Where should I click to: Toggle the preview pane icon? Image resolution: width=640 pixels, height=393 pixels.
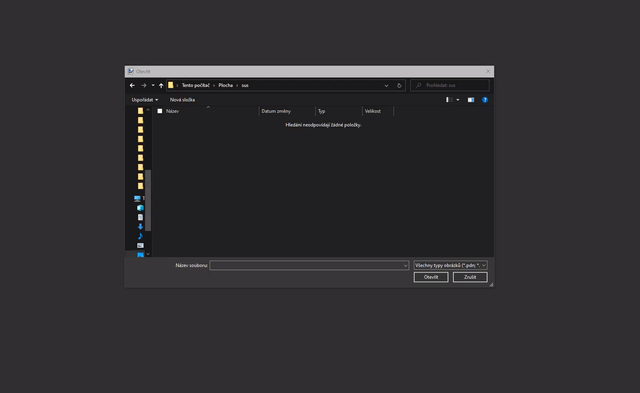[471, 100]
